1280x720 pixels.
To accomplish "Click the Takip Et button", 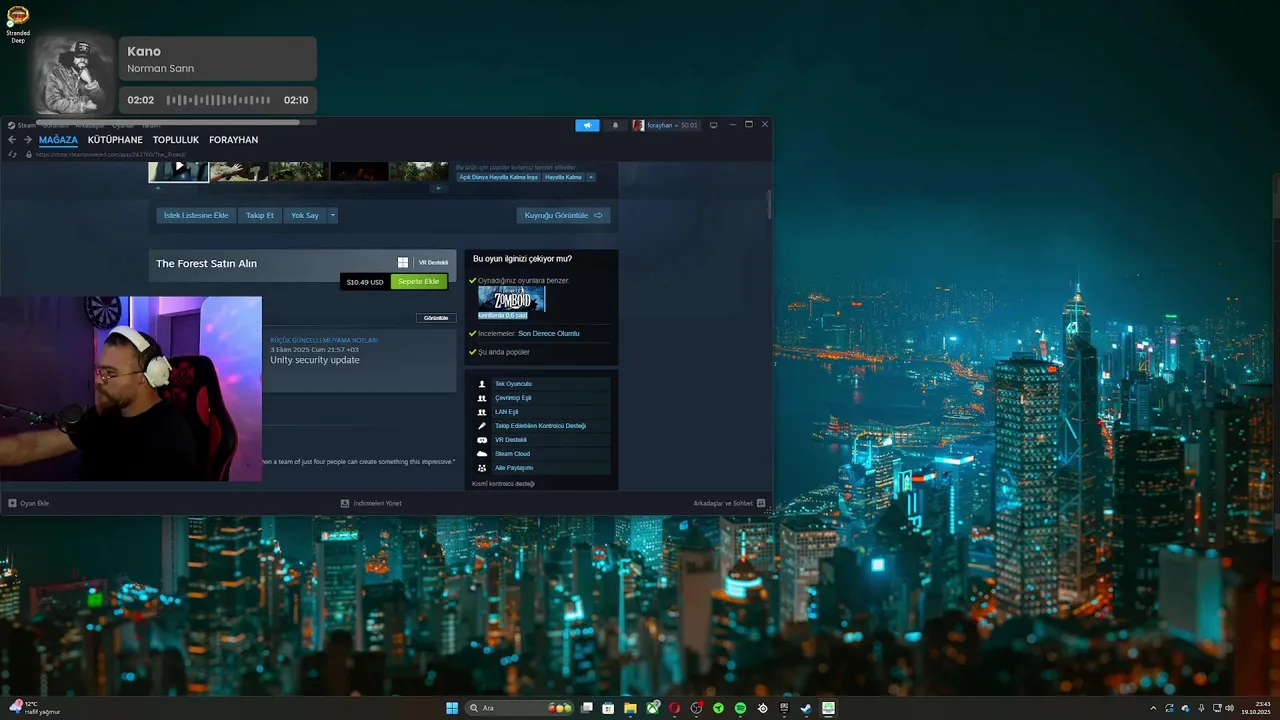I will click(260, 215).
